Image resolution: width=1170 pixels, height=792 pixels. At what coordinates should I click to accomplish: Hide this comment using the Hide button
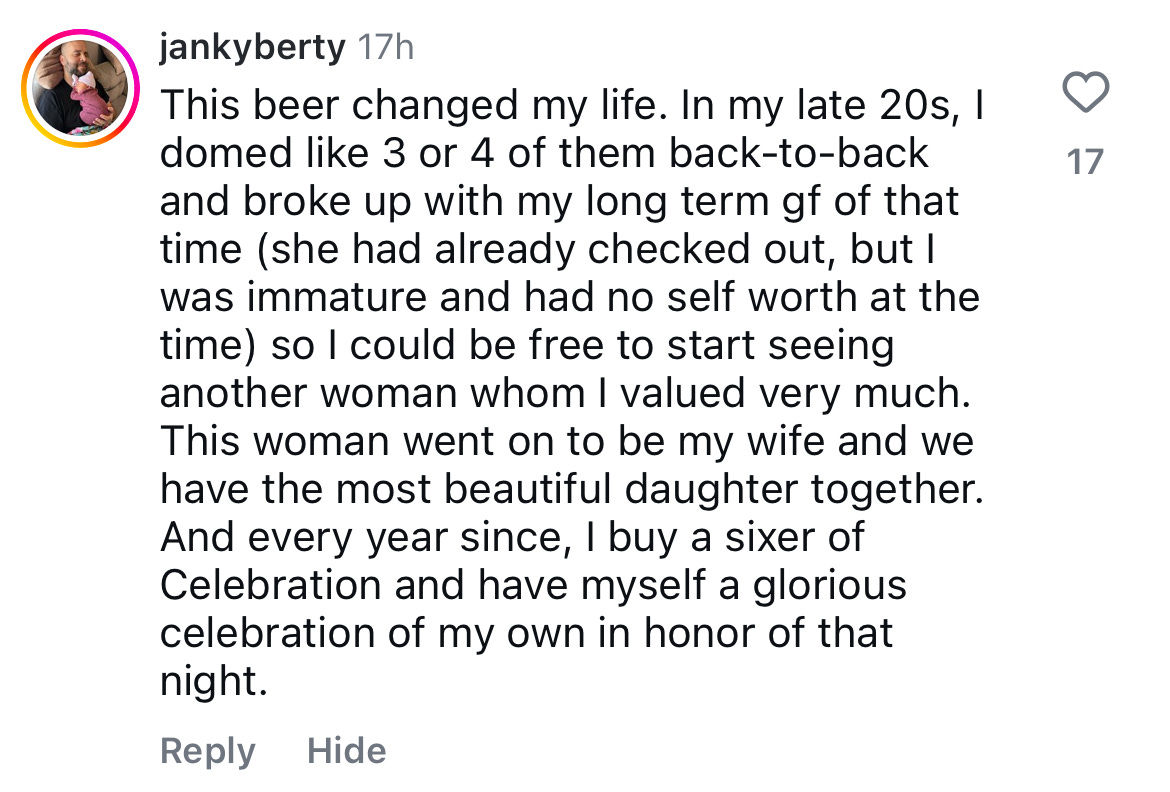pos(347,750)
